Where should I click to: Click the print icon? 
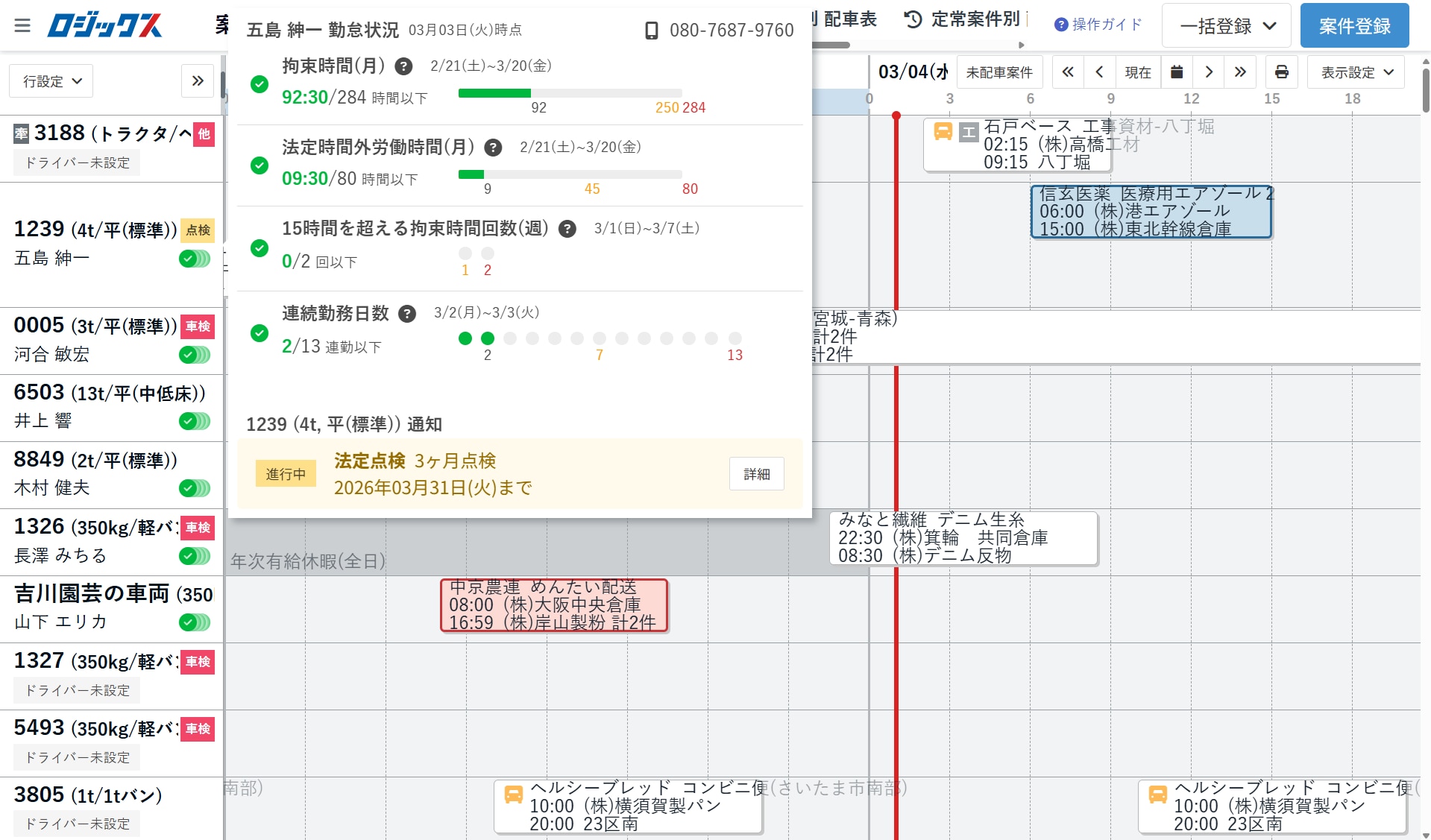(1281, 72)
